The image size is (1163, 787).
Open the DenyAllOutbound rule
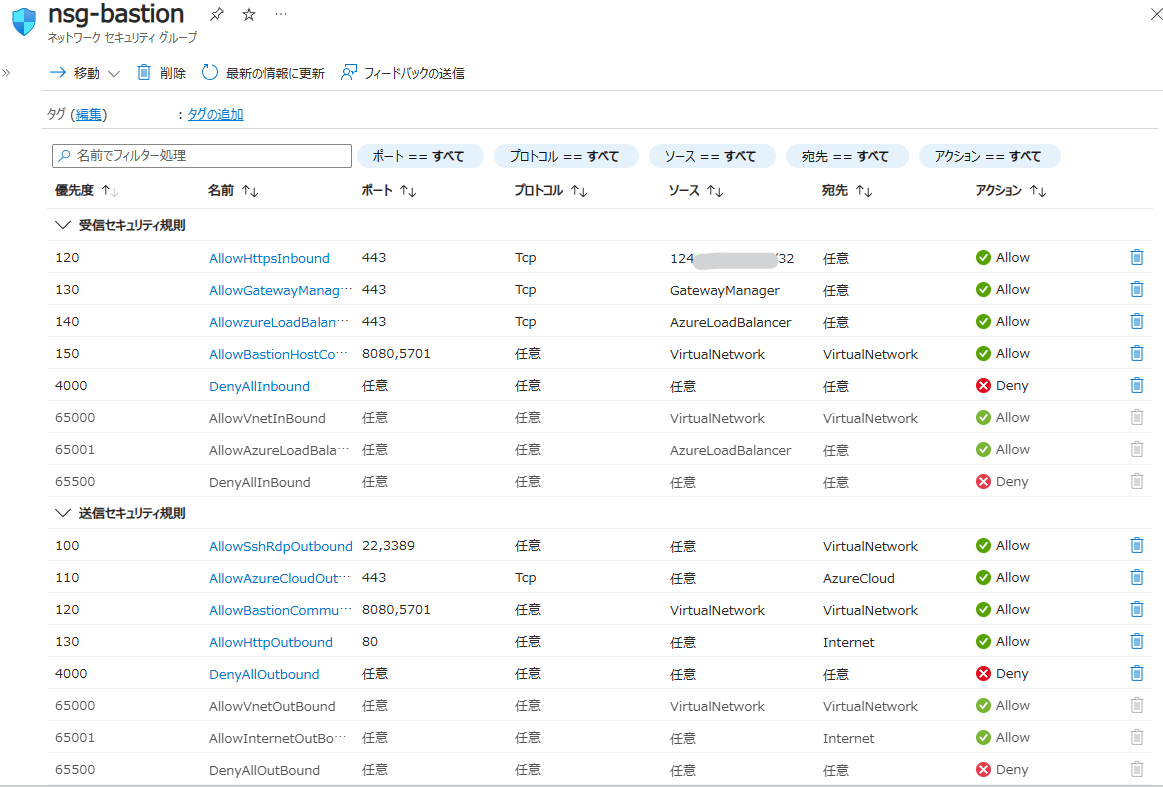(x=264, y=674)
